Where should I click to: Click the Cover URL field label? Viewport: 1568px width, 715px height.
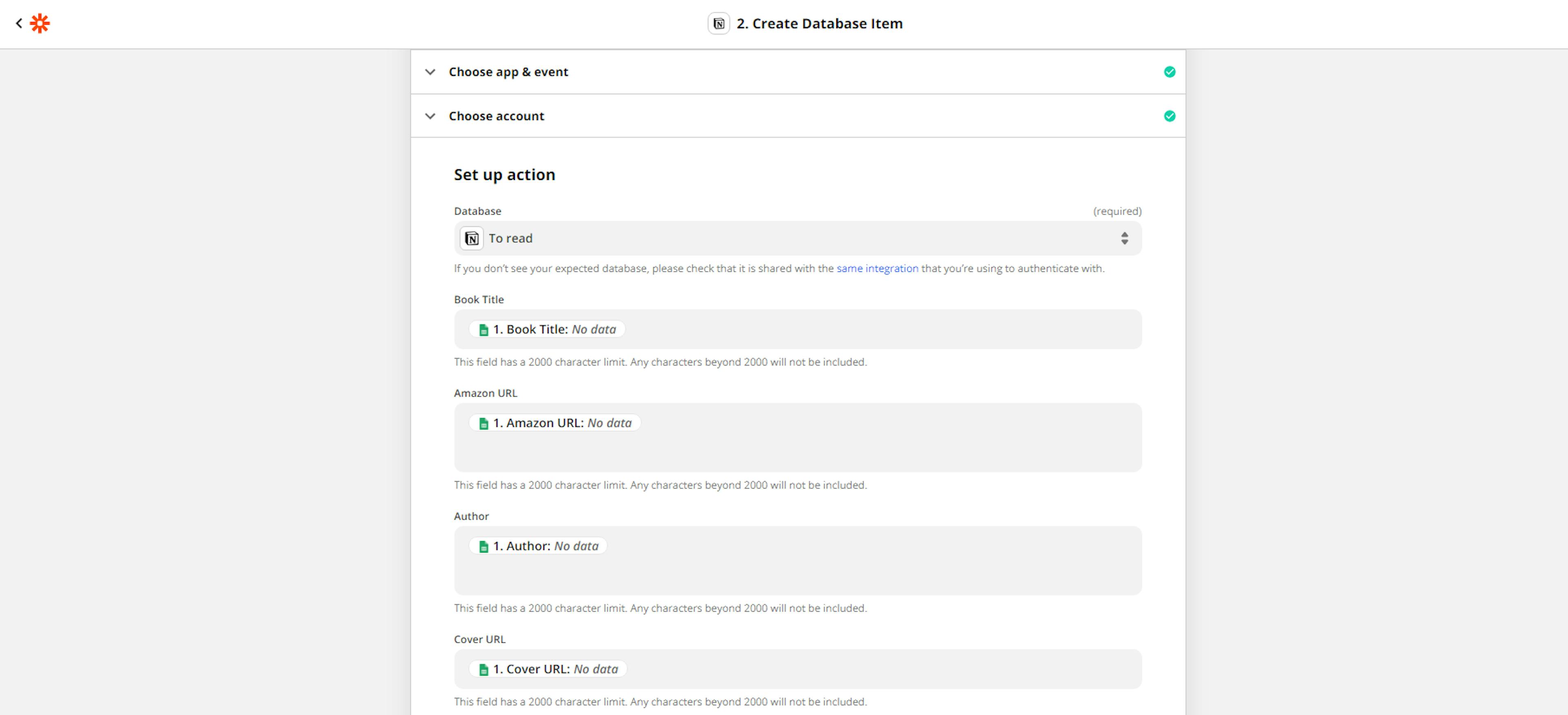tap(480, 639)
